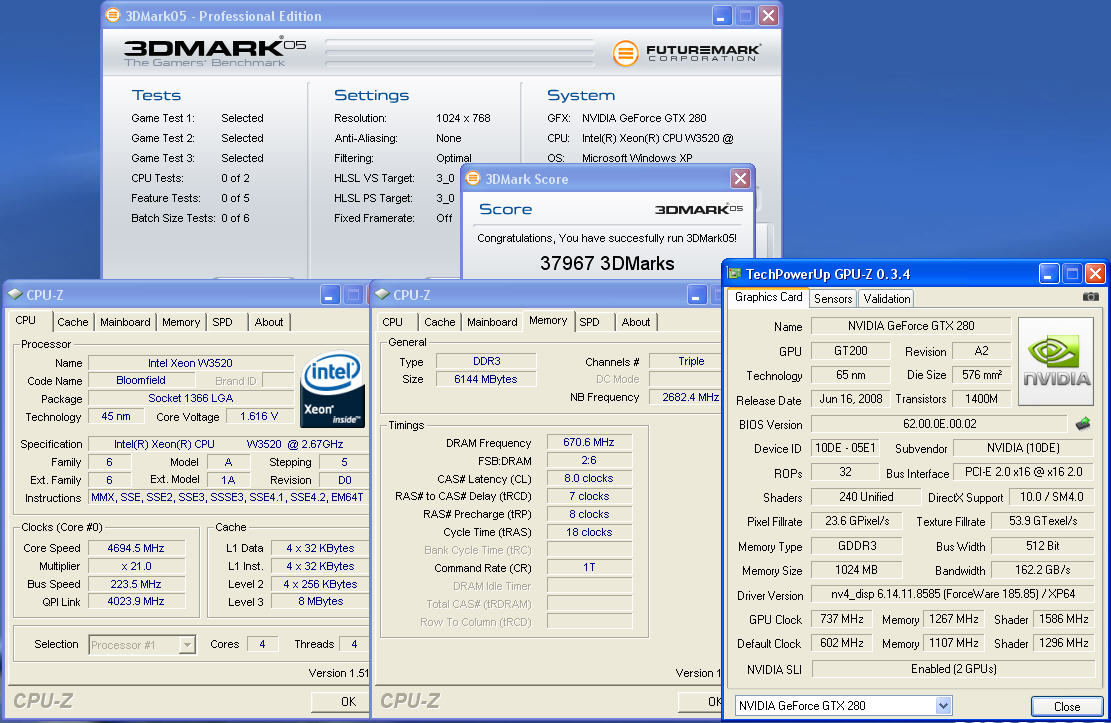Click the Level 3 cache 8 MBytes value
The width and height of the screenshot is (1111, 723).
coord(320,601)
